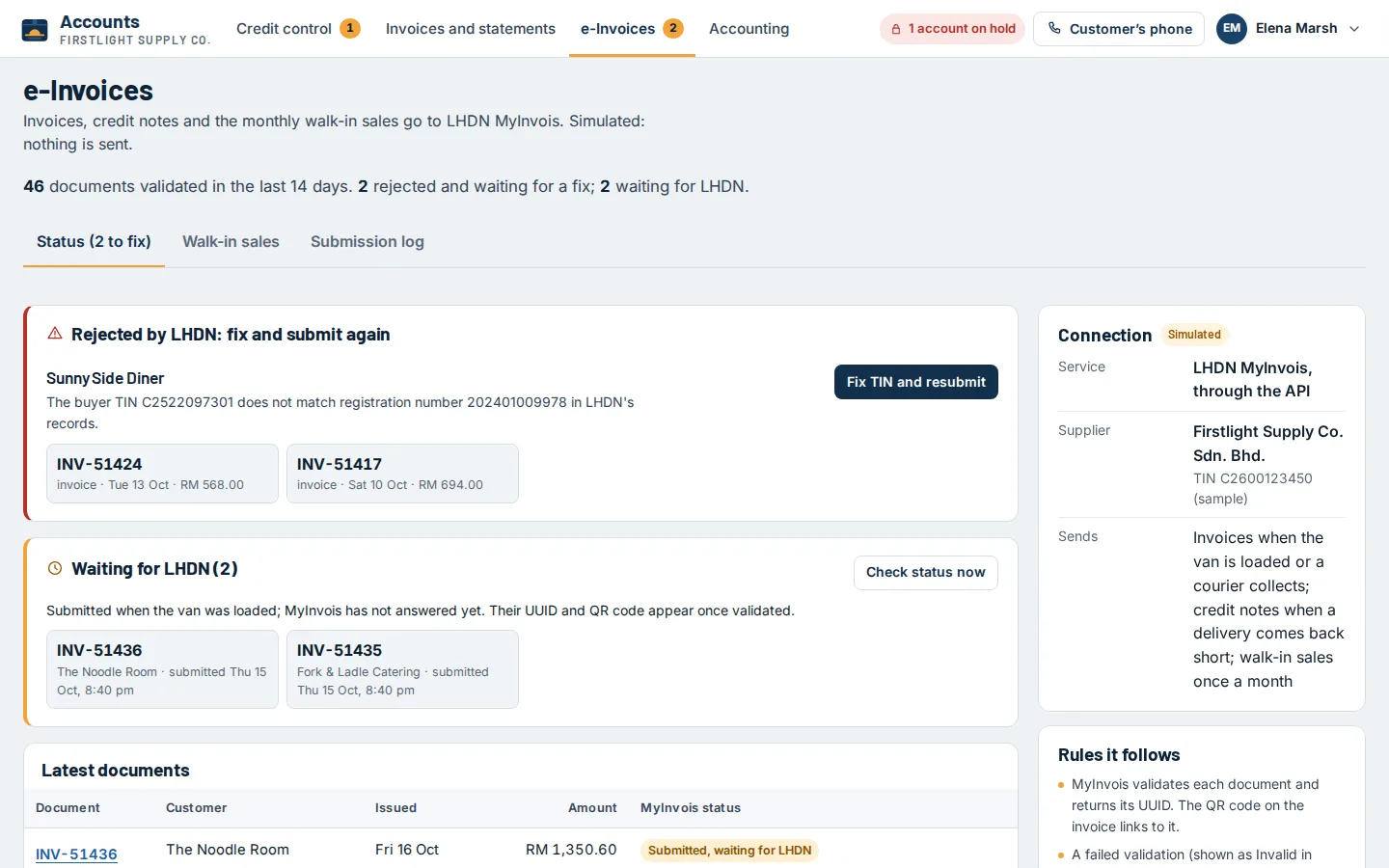Click the Latest documents heading

[116, 771]
